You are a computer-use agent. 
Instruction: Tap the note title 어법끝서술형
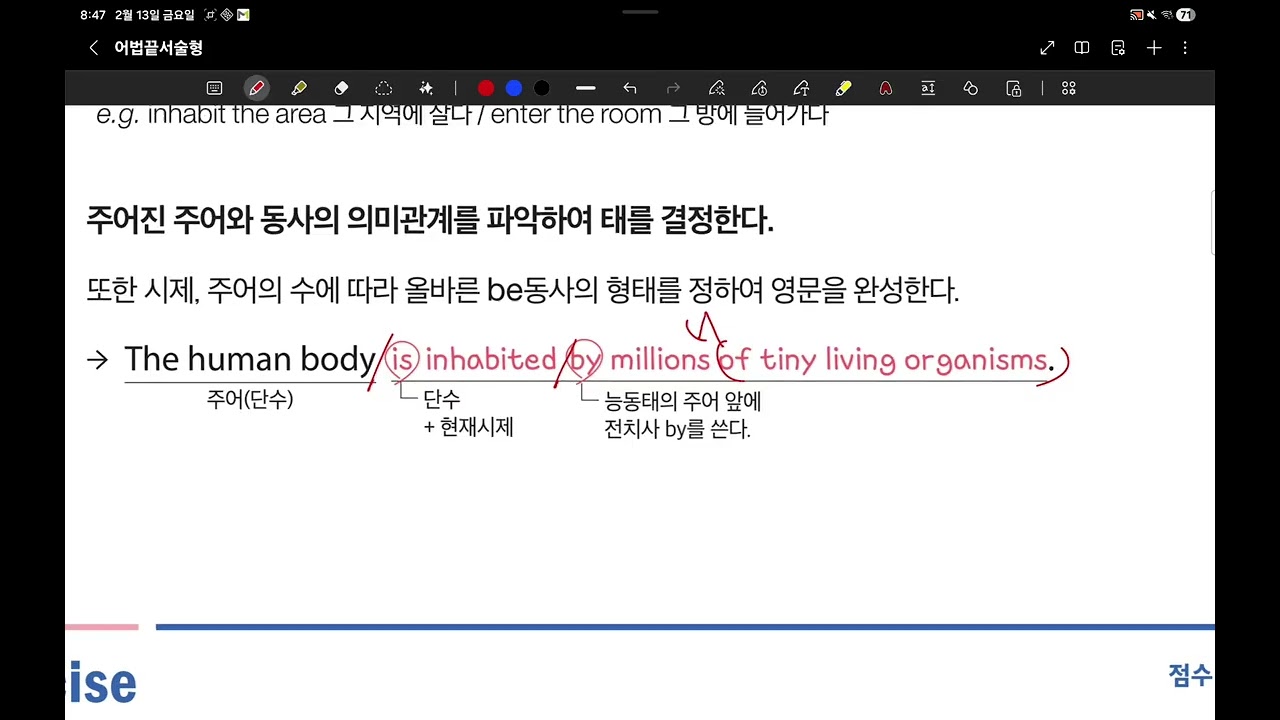click(x=158, y=48)
